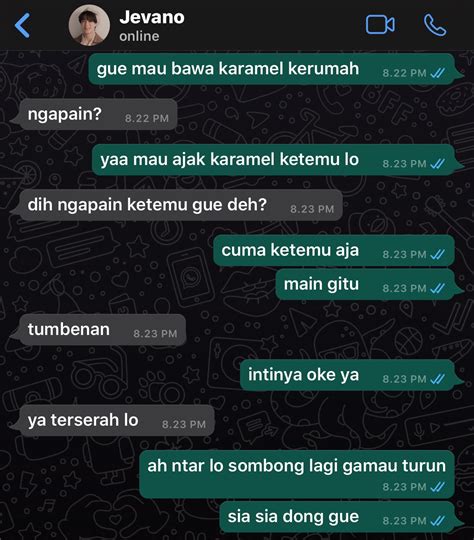
Task: Start a voice call with Jevano
Action: (435, 25)
